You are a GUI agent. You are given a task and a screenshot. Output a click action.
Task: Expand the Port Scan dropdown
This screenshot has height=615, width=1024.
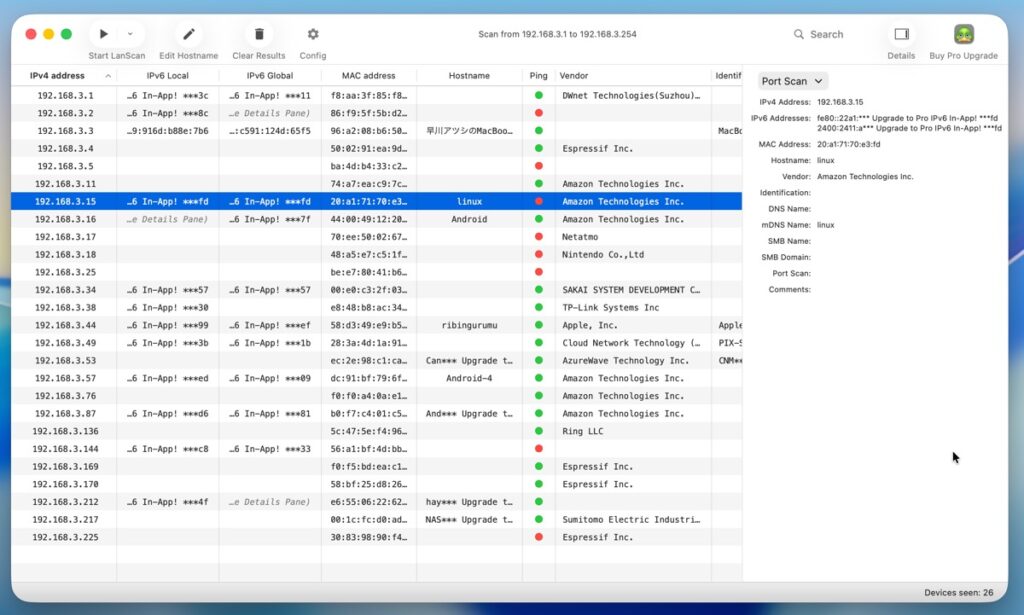tap(792, 81)
